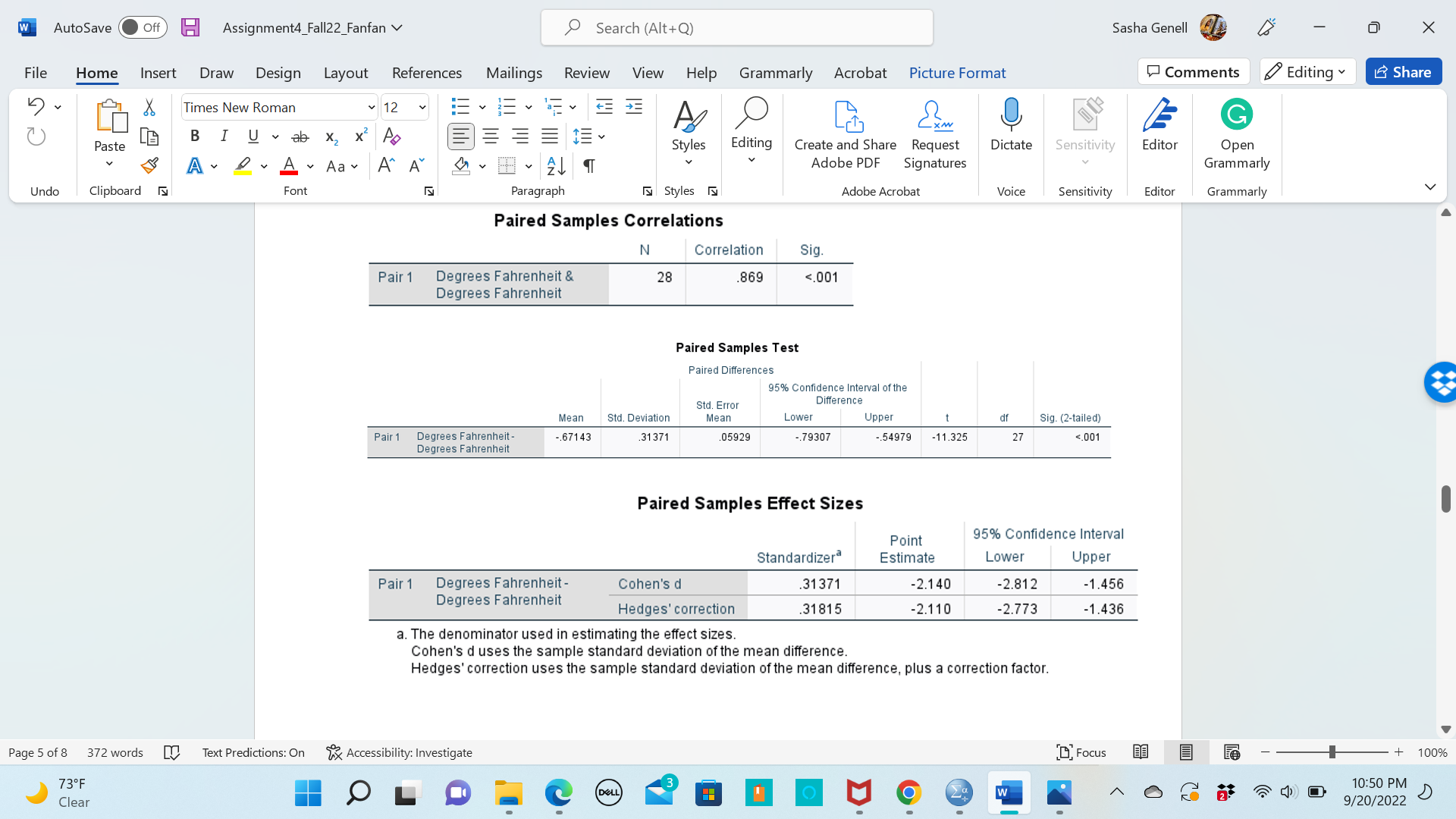Open the References tab
The width and height of the screenshot is (1456, 819).
tap(426, 73)
